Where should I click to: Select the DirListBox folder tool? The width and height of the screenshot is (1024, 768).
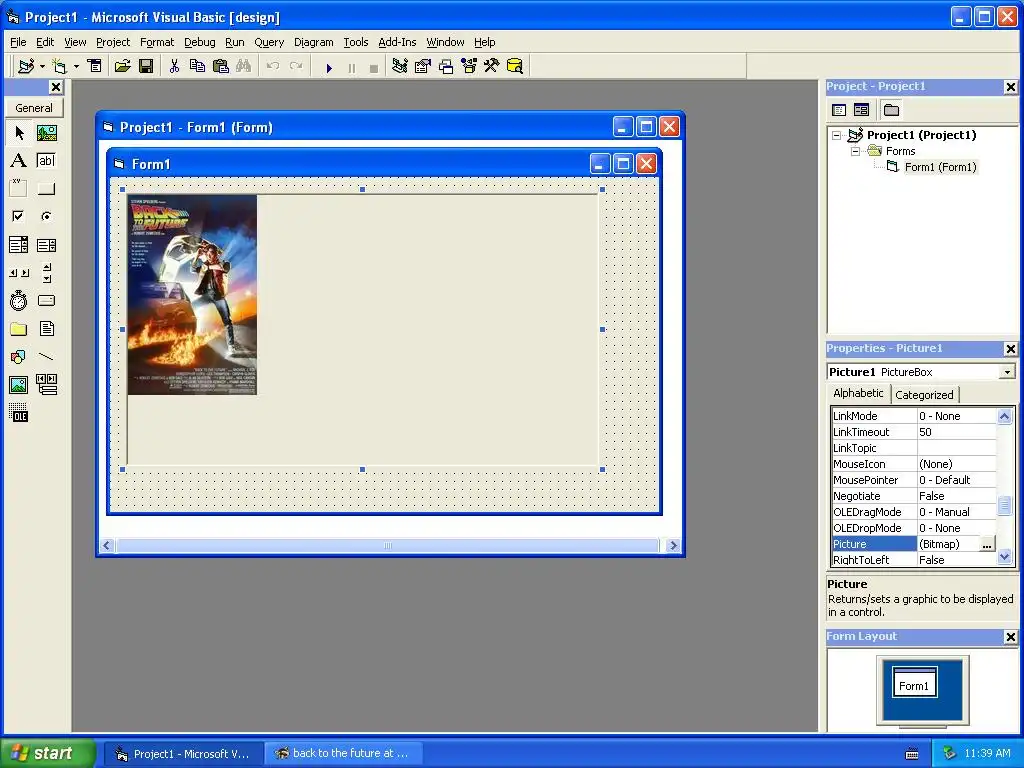click(19, 328)
